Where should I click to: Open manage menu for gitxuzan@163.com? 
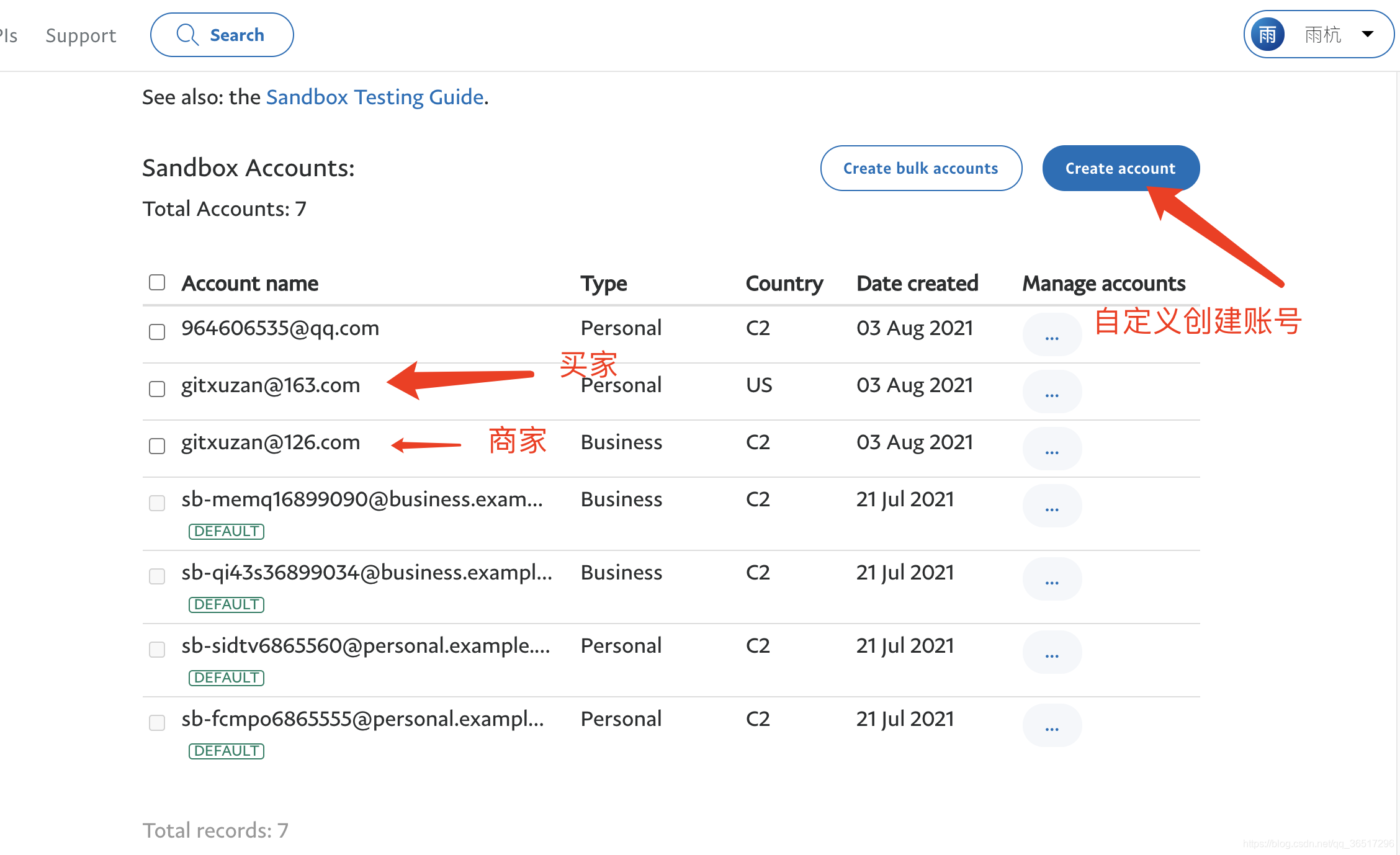click(x=1052, y=392)
